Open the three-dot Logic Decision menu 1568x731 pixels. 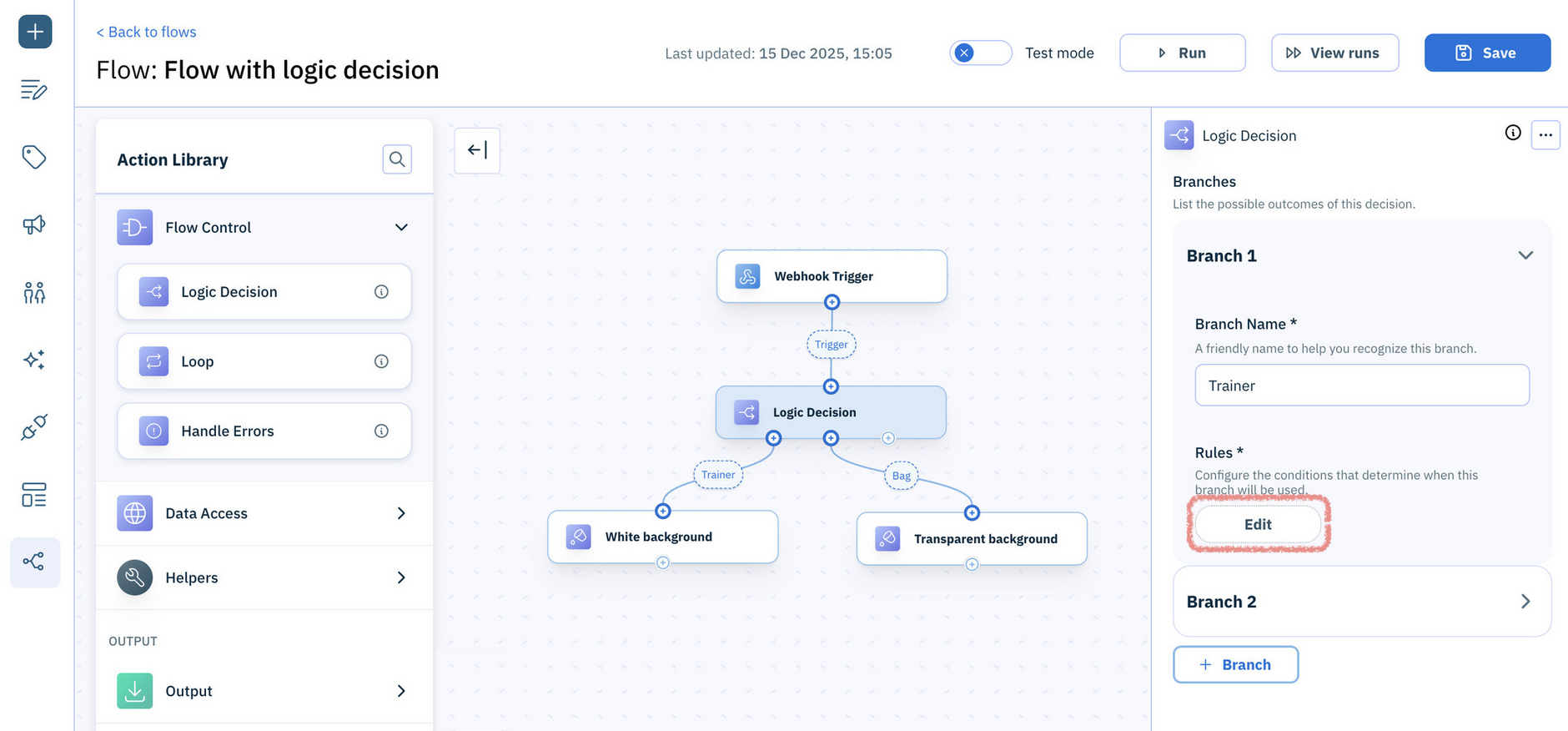[1545, 135]
